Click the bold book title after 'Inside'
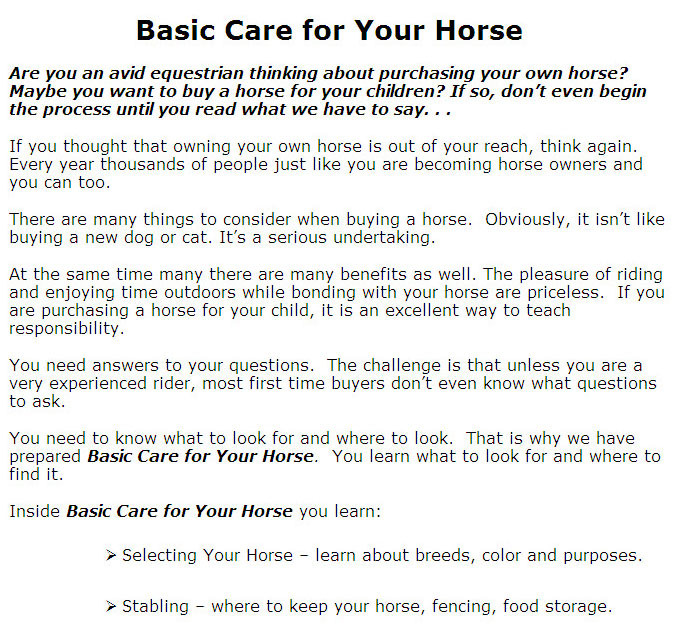This screenshot has width=677, height=630. pyautogui.click(x=179, y=511)
